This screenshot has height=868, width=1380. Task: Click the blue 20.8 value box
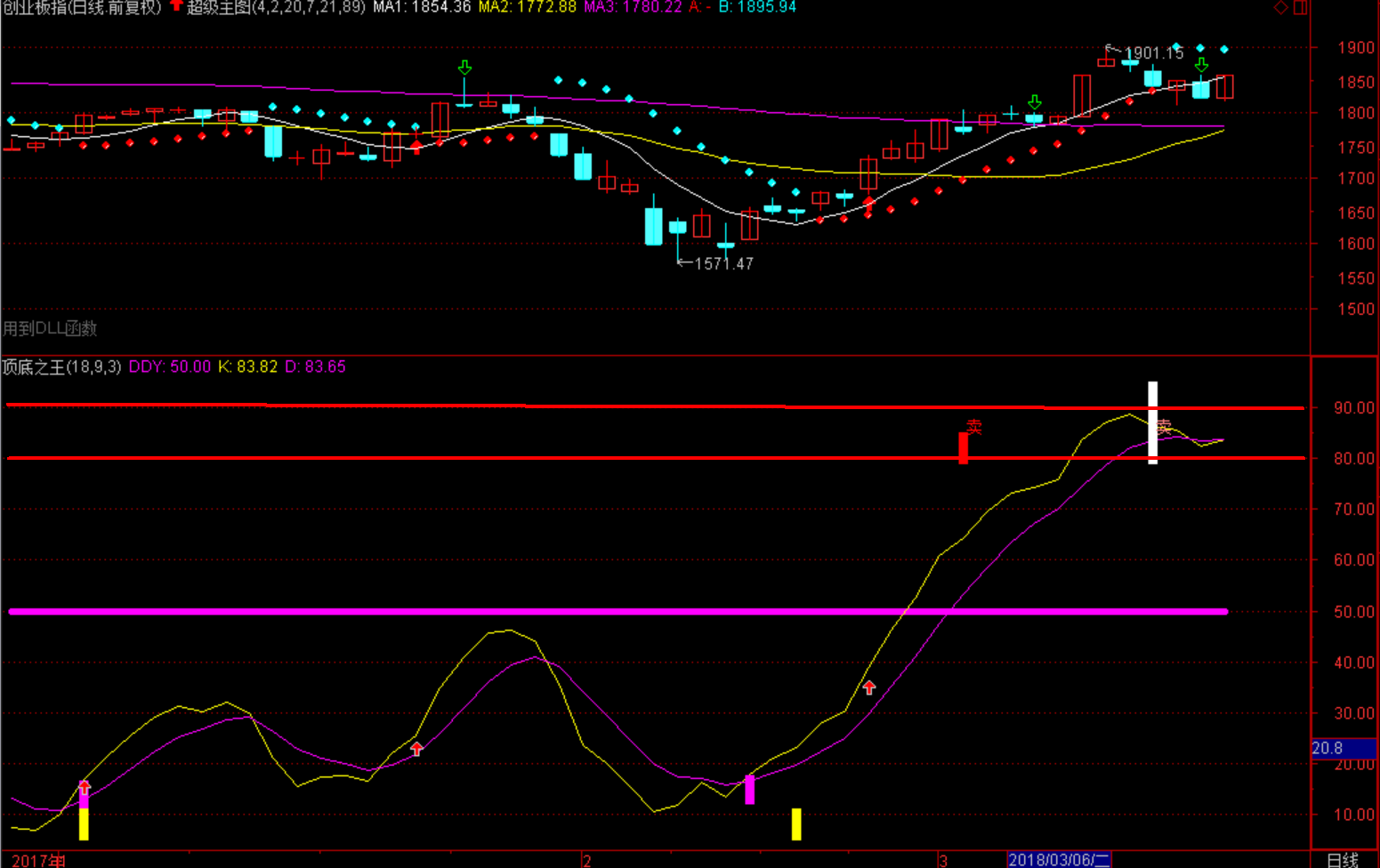1344,748
